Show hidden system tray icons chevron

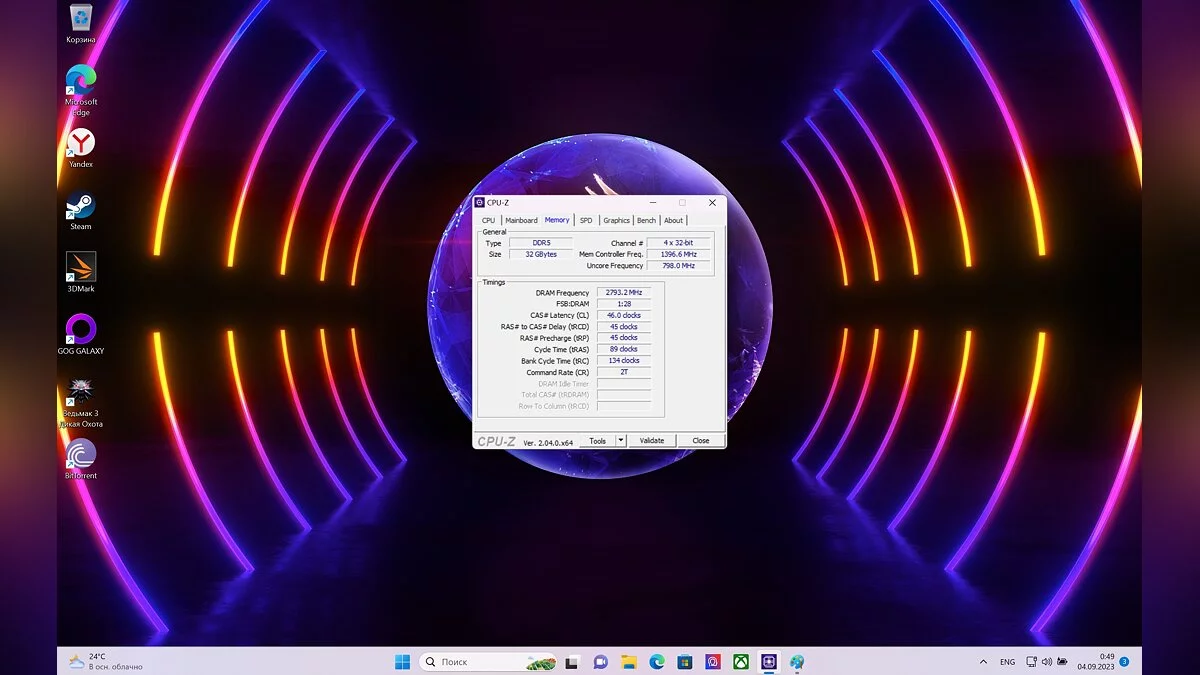click(x=983, y=662)
